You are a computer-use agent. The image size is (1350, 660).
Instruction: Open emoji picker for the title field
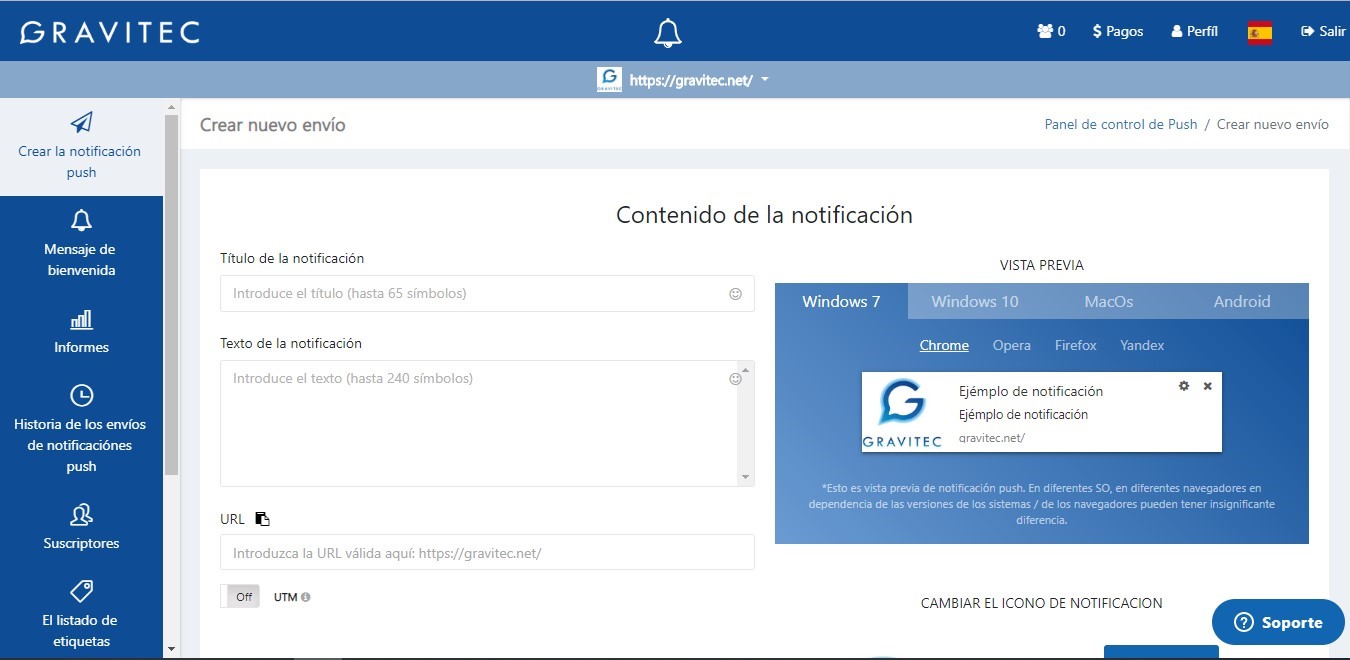(x=735, y=294)
